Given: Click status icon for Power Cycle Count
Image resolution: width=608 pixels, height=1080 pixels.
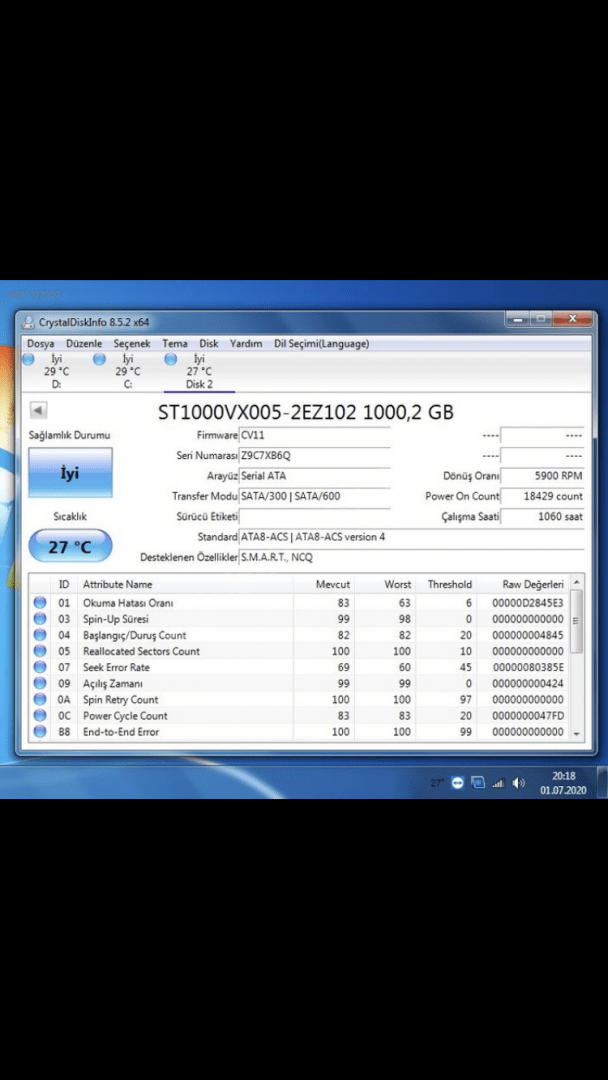Looking at the screenshot, I should pos(40,716).
